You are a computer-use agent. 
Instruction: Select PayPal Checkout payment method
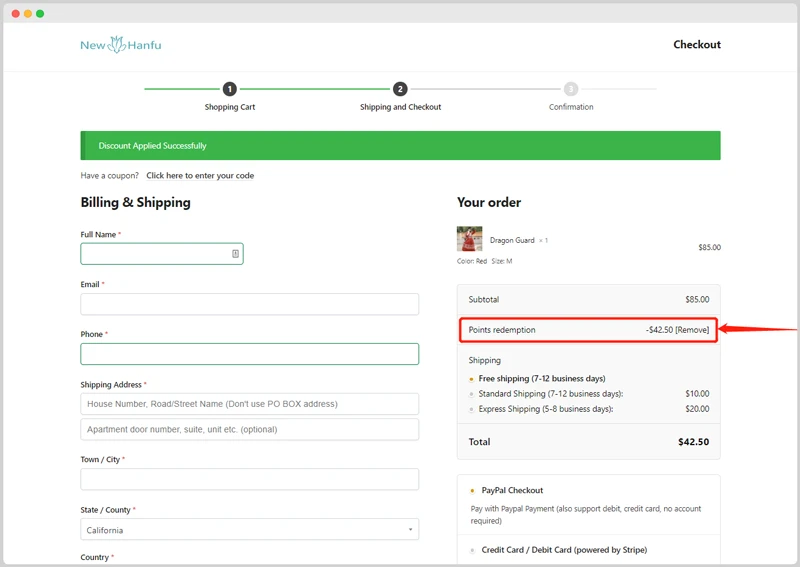tap(472, 491)
